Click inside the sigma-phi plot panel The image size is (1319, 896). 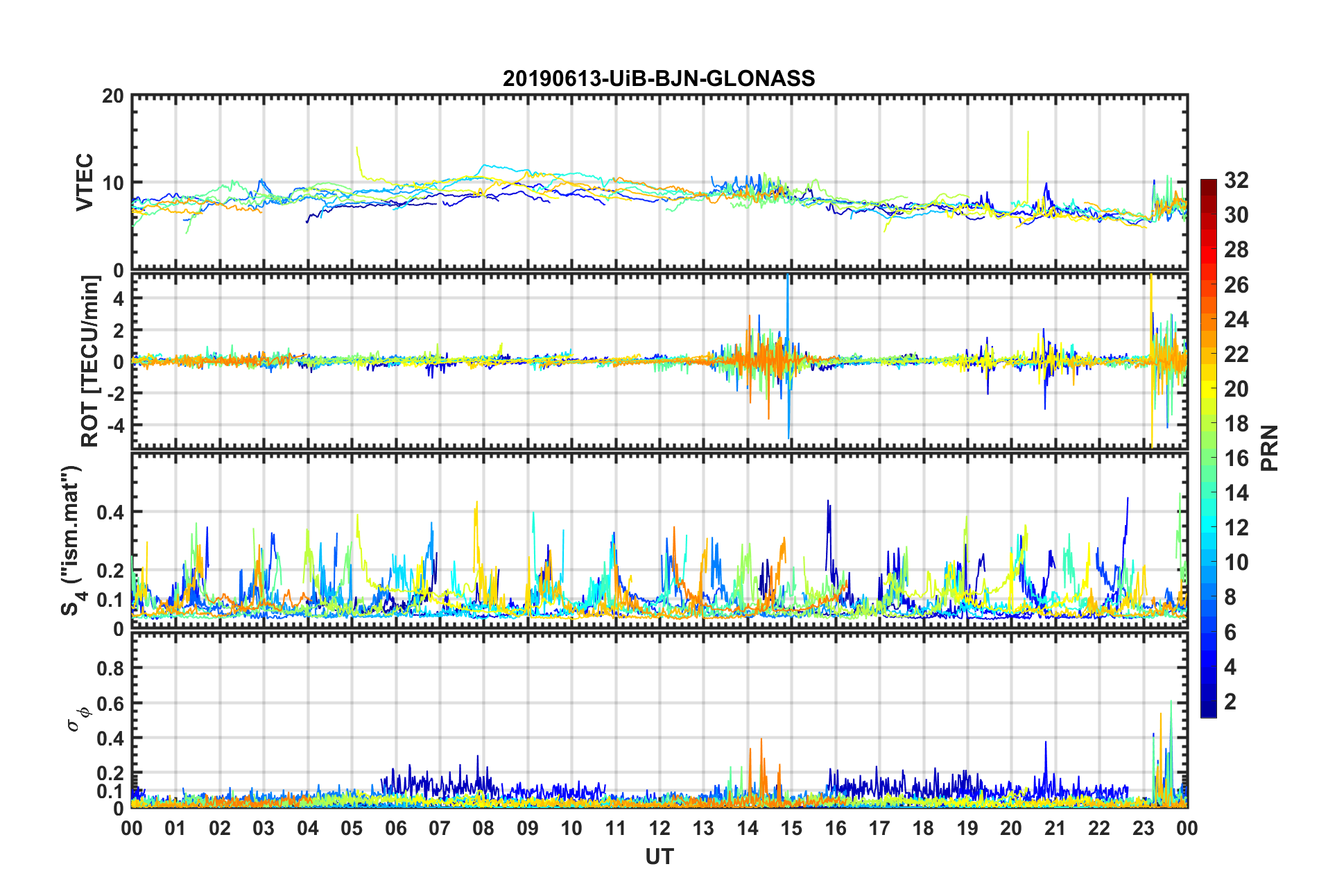[659, 721]
